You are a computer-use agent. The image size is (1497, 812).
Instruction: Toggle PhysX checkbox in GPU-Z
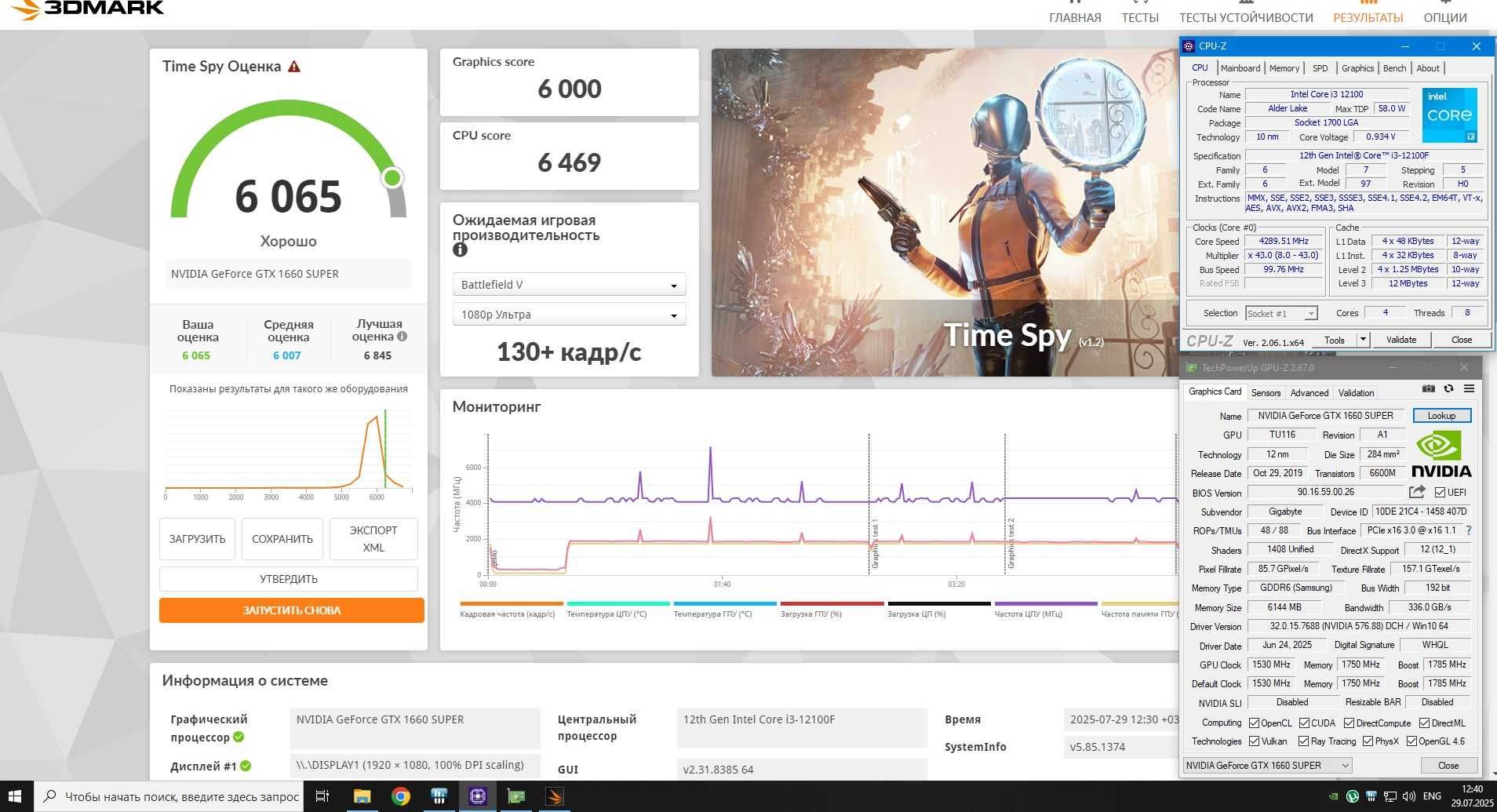coord(1368,741)
